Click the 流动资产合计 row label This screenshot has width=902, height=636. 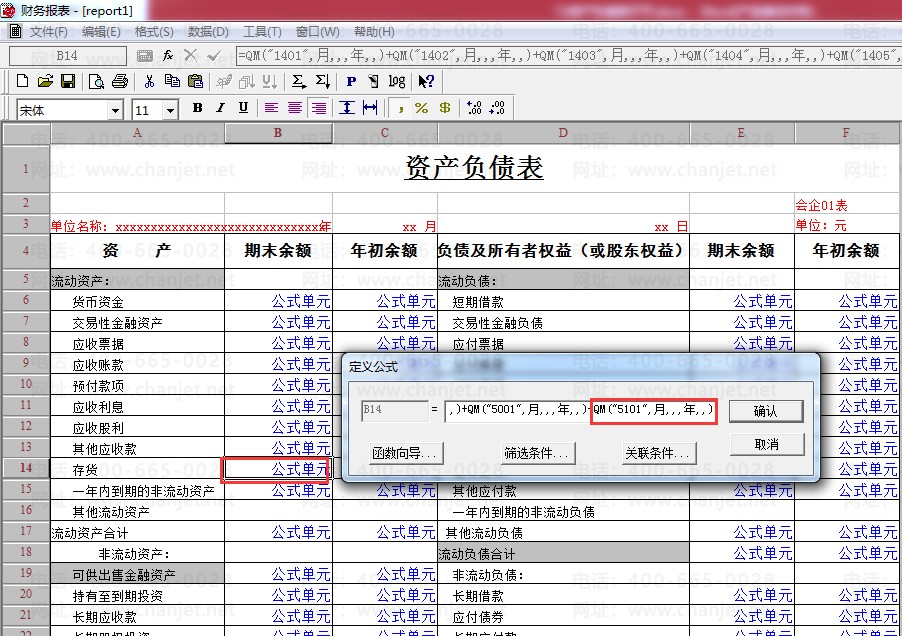pyautogui.click(x=90, y=533)
